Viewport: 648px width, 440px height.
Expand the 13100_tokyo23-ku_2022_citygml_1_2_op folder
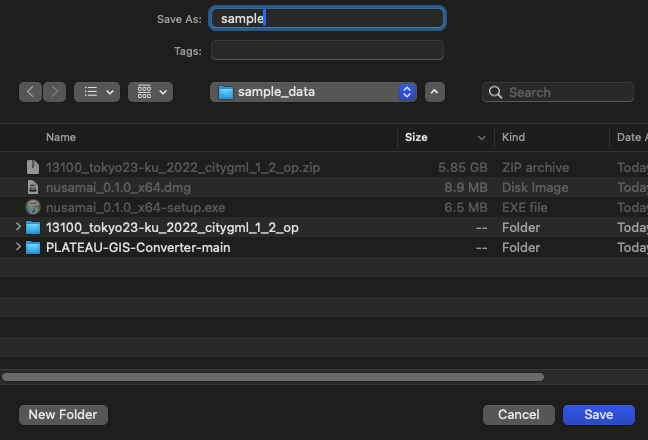(x=18, y=228)
